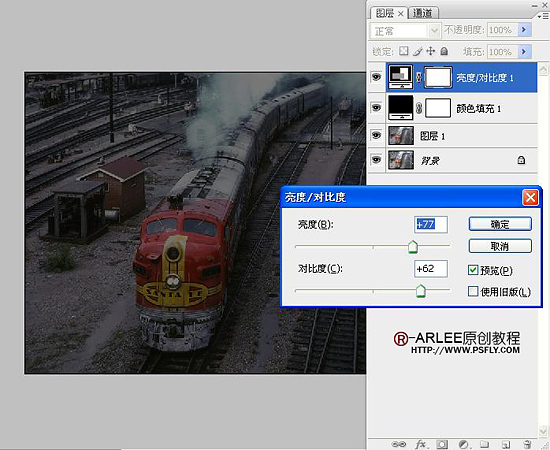The height and width of the screenshot is (450, 550).
Task: Create new adjustment layer icon
Action: (464, 444)
